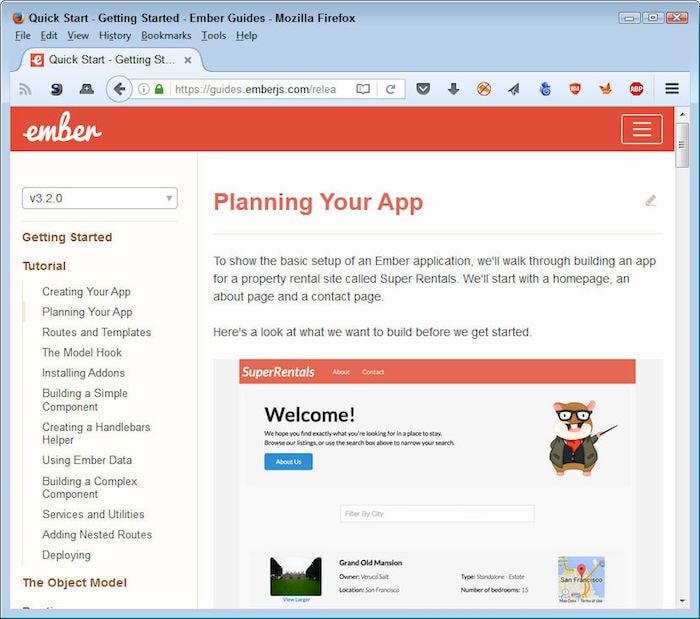Collapse the Tutorial sidebar section
Viewport: 700px width, 619px height.
(x=44, y=266)
